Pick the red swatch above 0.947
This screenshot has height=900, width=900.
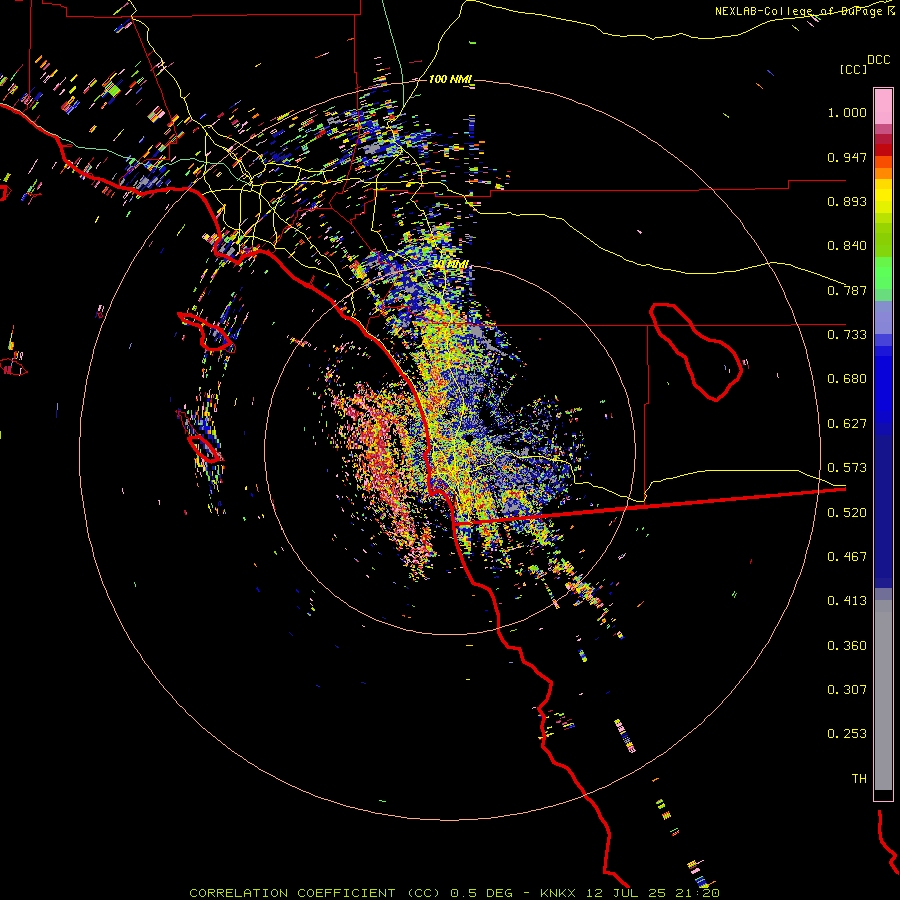pyautogui.click(x=883, y=150)
